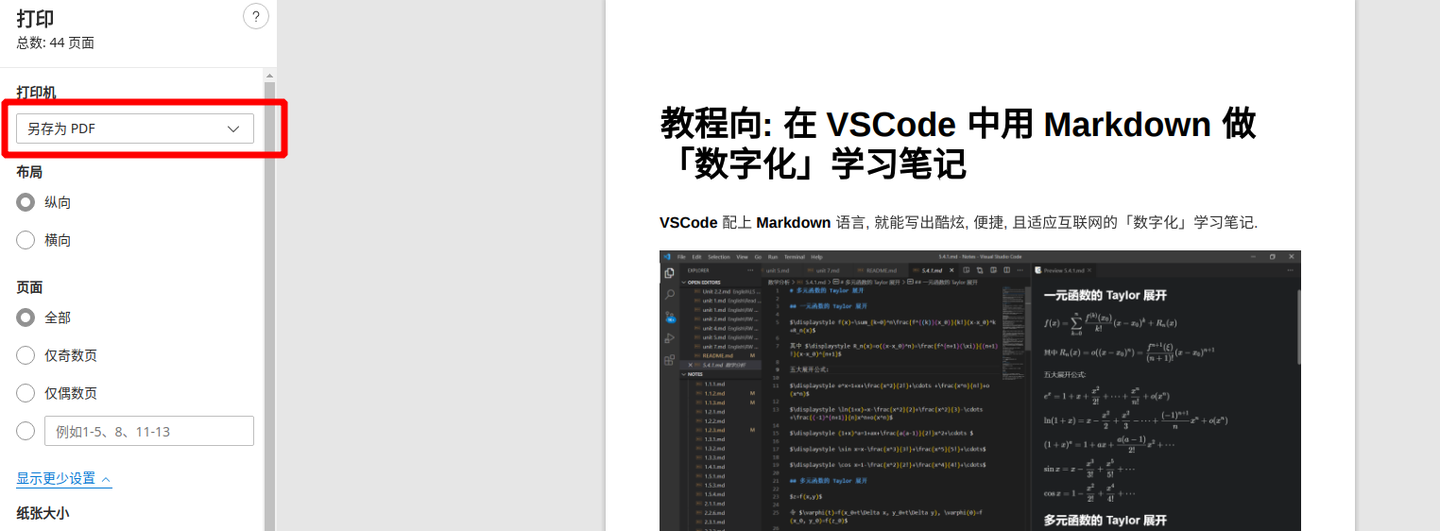
Task: Click the 页面 section label
Action: click(x=29, y=287)
